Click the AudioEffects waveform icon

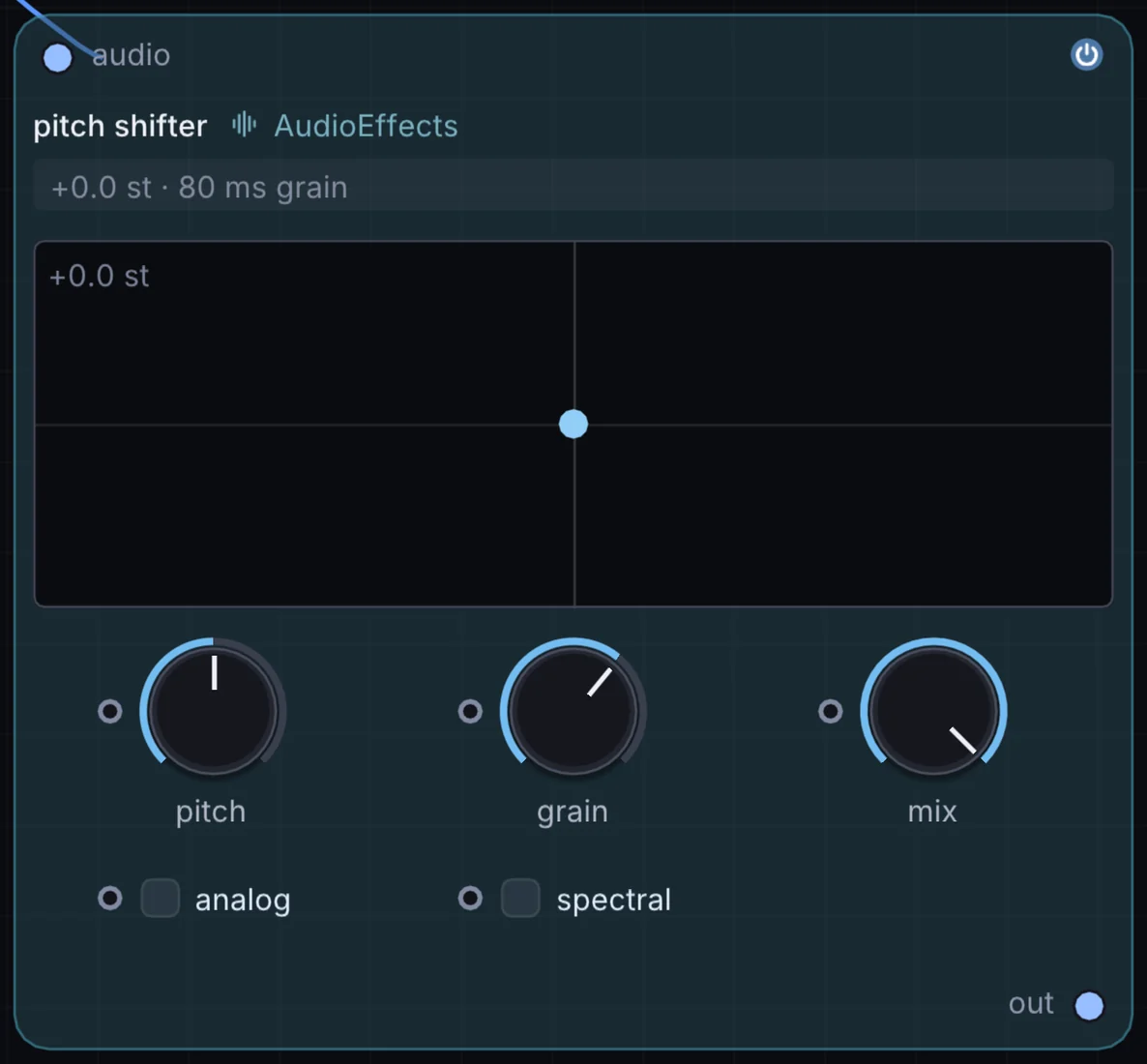[245, 125]
